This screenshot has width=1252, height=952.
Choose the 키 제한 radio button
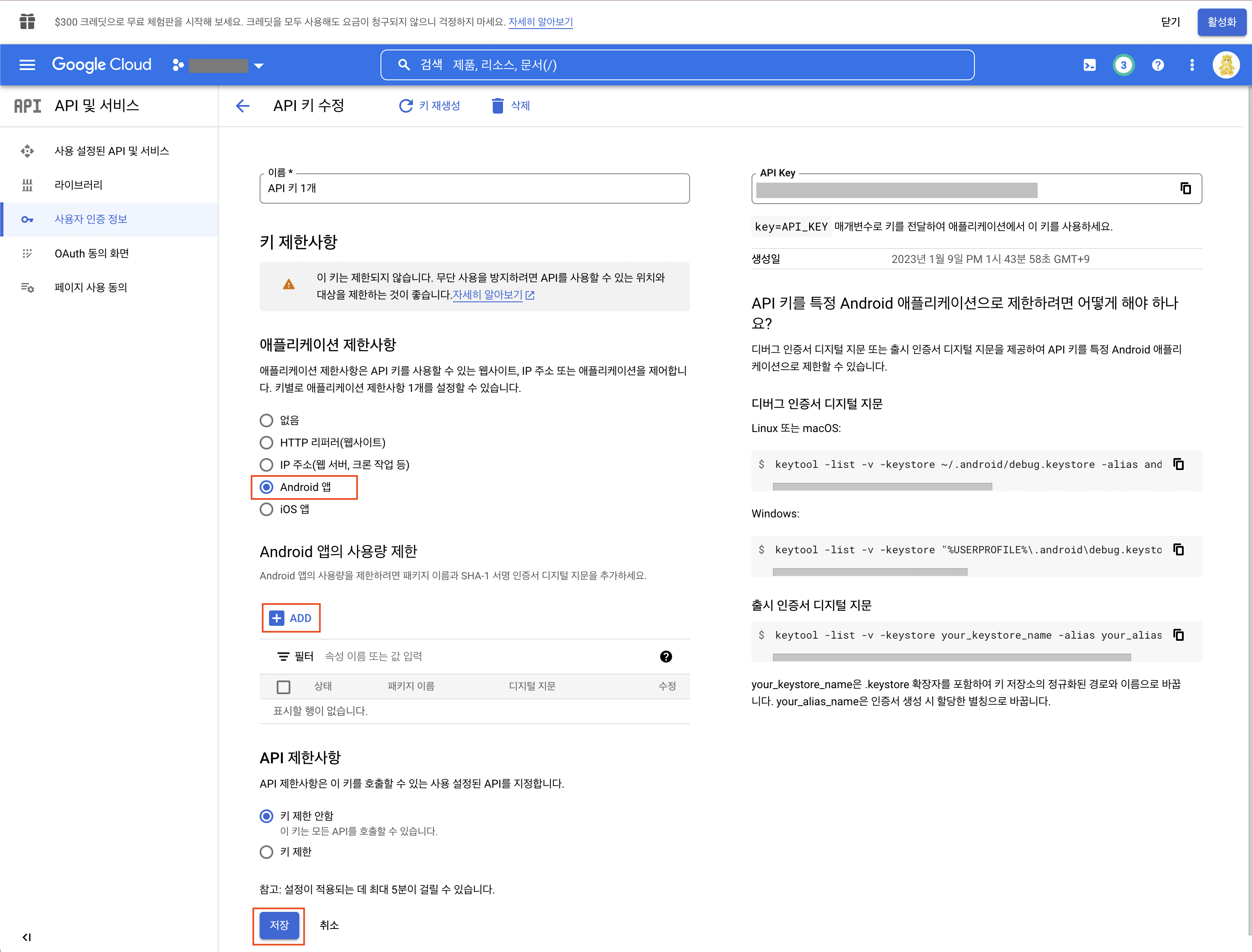point(266,852)
